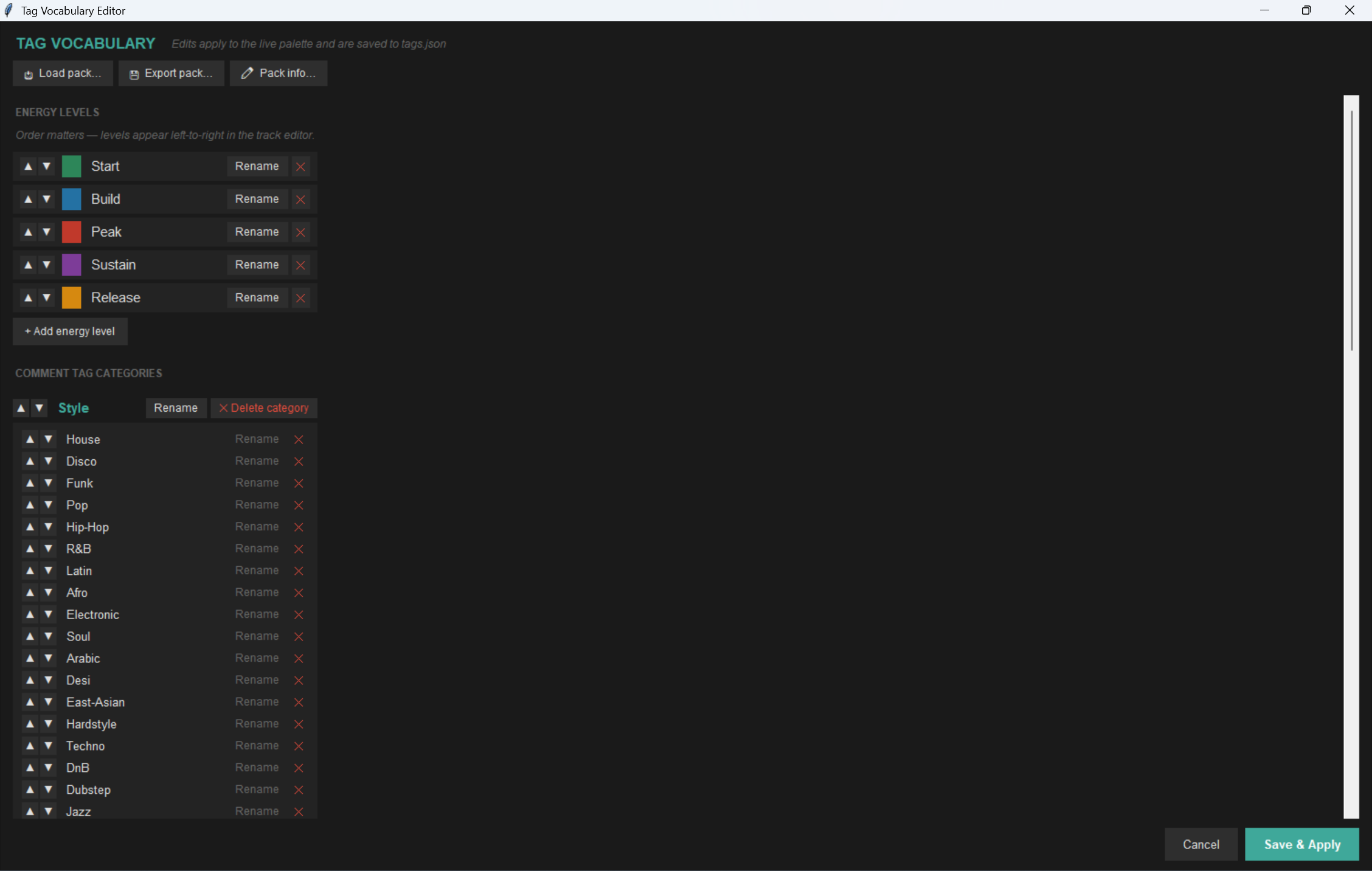This screenshot has height=871, width=1372.
Task: Delete the East-Asian style tag
Action: 299,702
